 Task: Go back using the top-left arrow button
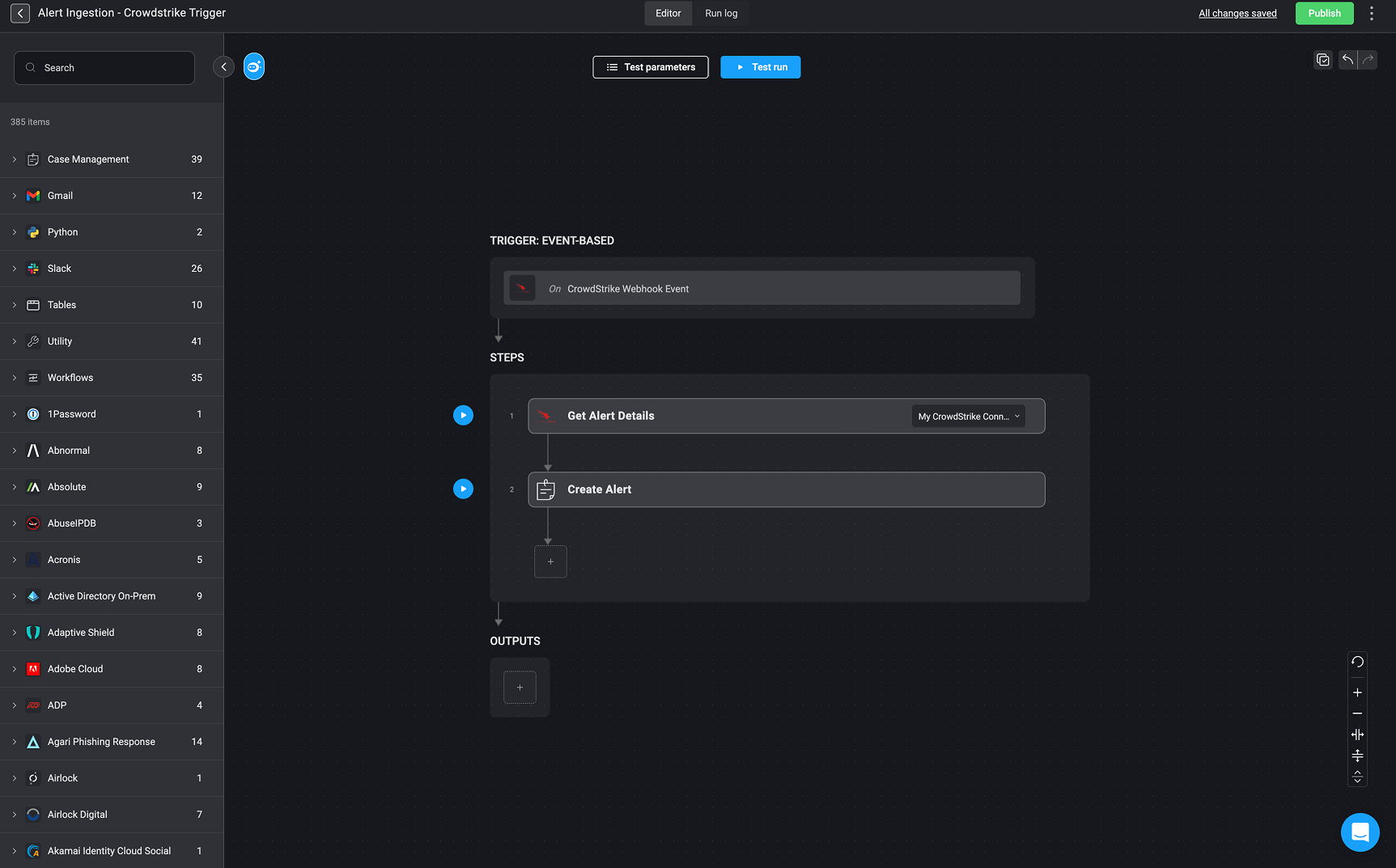point(20,13)
